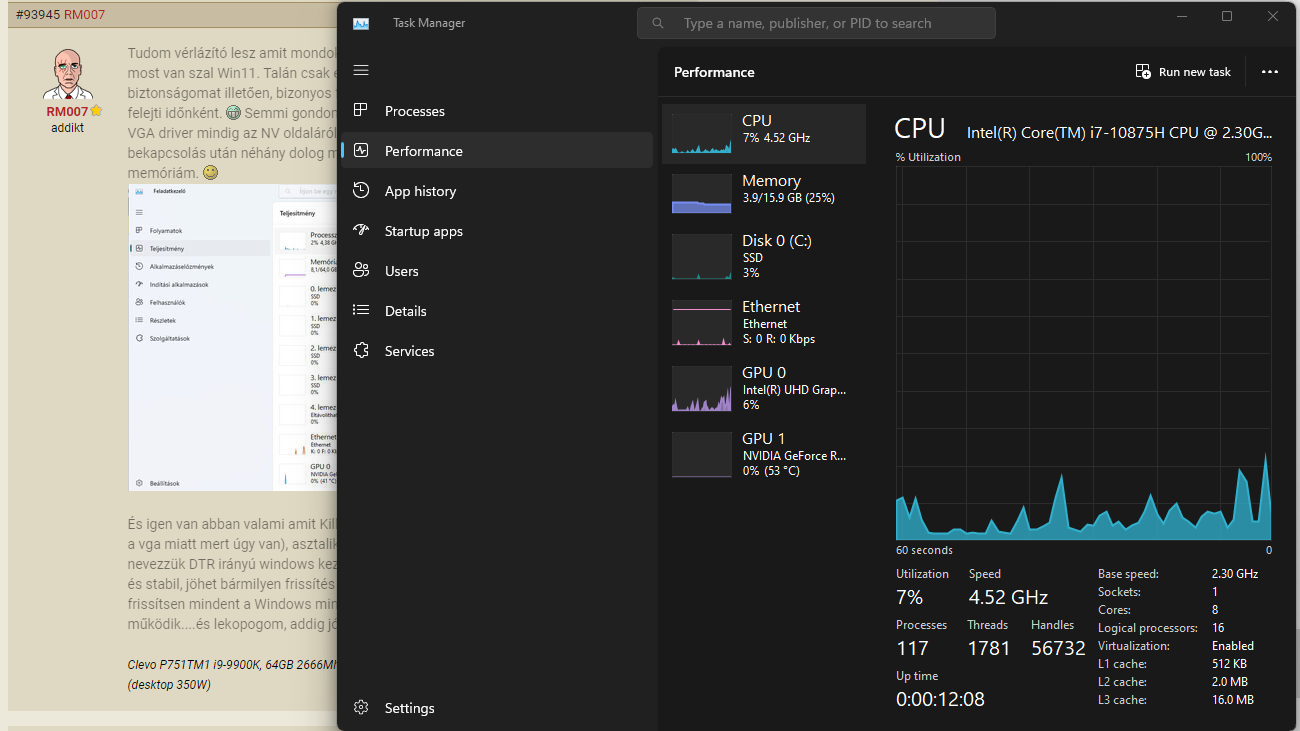Click the % Utilization graph label

tap(928, 157)
